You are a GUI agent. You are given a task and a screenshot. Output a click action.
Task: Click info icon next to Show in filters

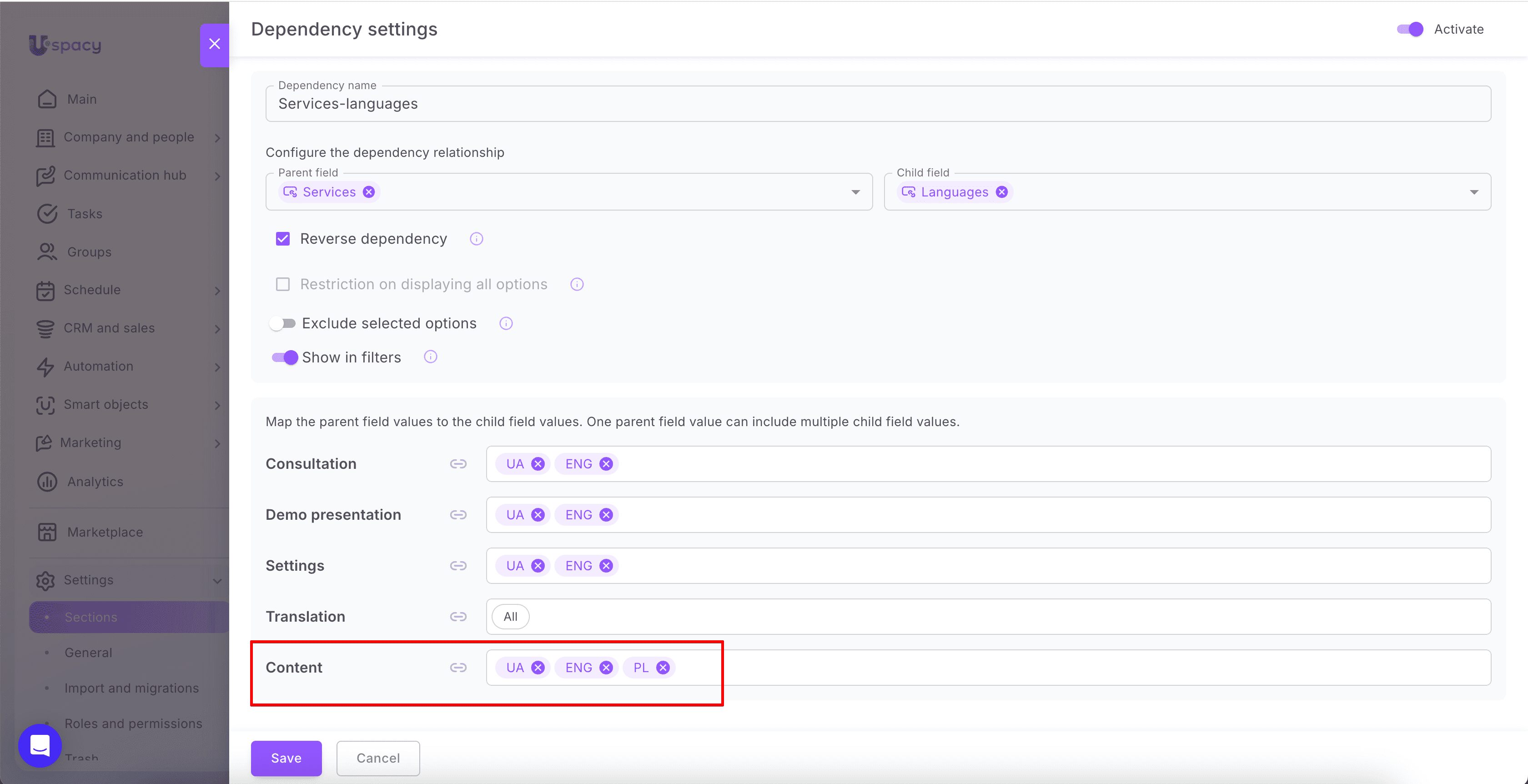pos(431,357)
